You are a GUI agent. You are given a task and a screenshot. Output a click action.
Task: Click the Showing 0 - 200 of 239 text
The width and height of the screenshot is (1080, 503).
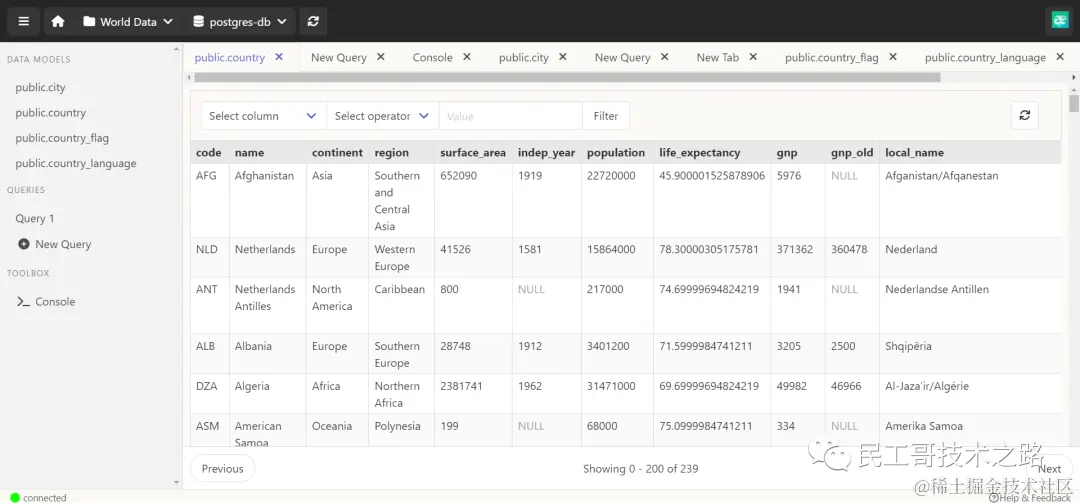(x=641, y=469)
